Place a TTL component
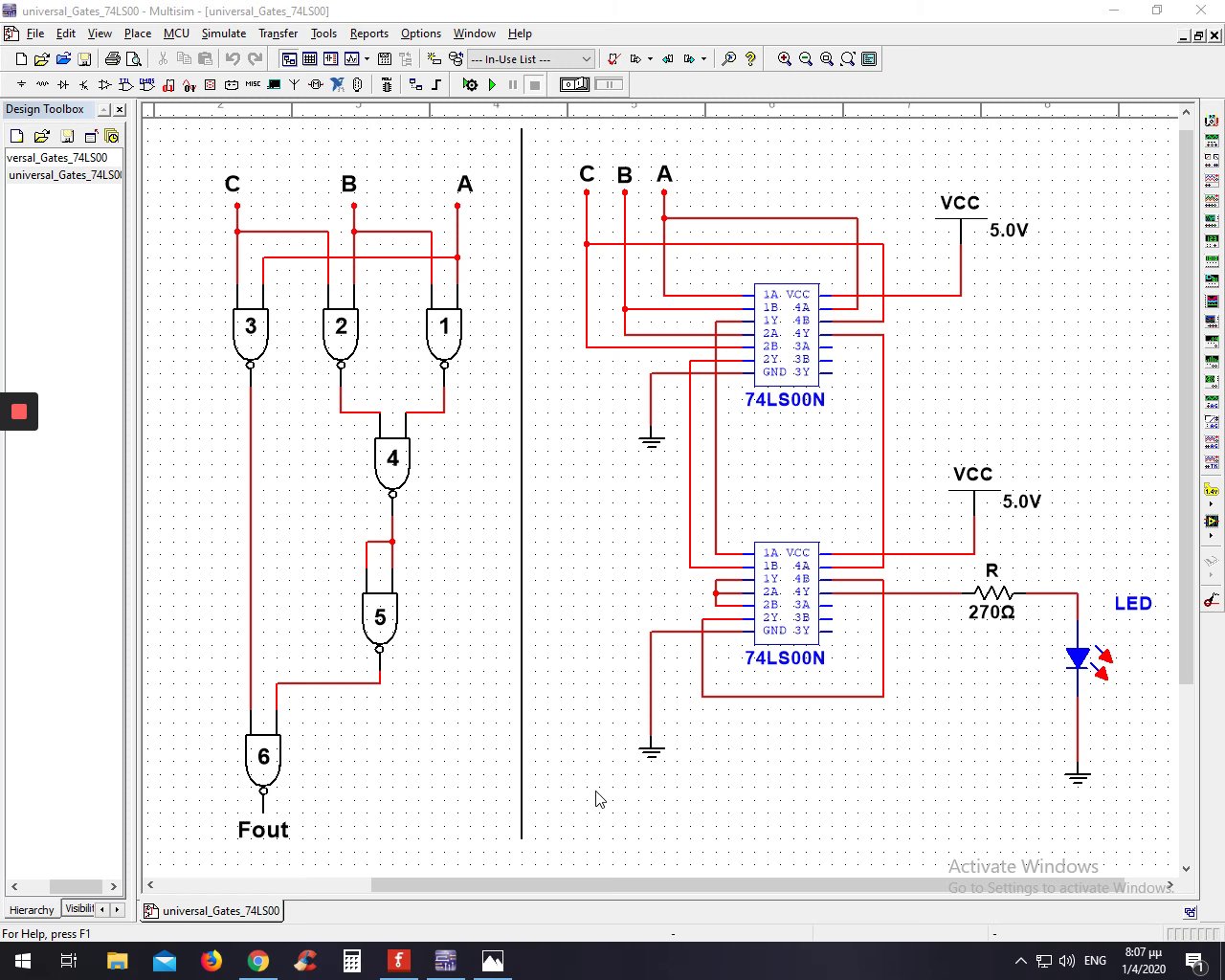 tap(125, 85)
